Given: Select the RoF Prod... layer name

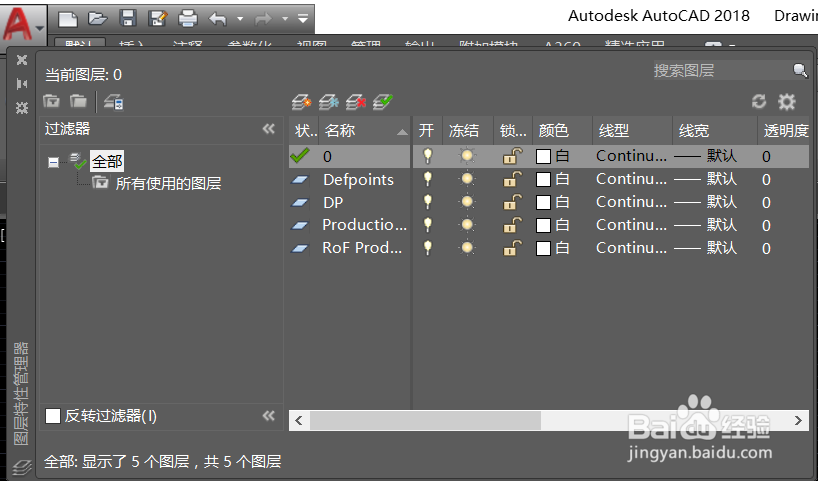Looking at the screenshot, I should tap(362, 248).
